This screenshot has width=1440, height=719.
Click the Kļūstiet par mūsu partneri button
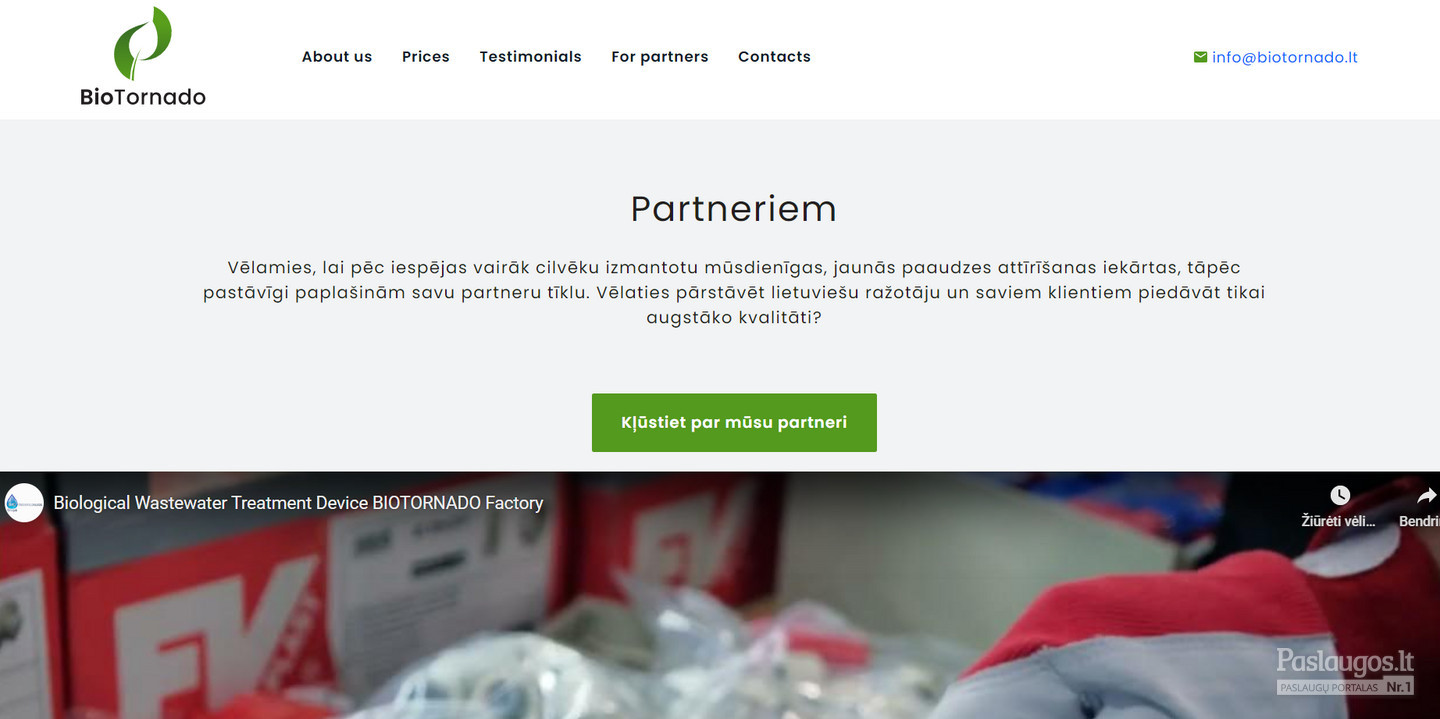click(x=734, y=422)
